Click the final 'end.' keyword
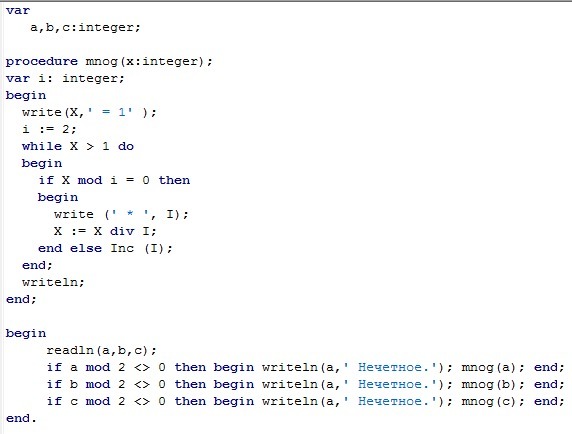This screenshot has width=572, height=434. [x=21, y=418]
